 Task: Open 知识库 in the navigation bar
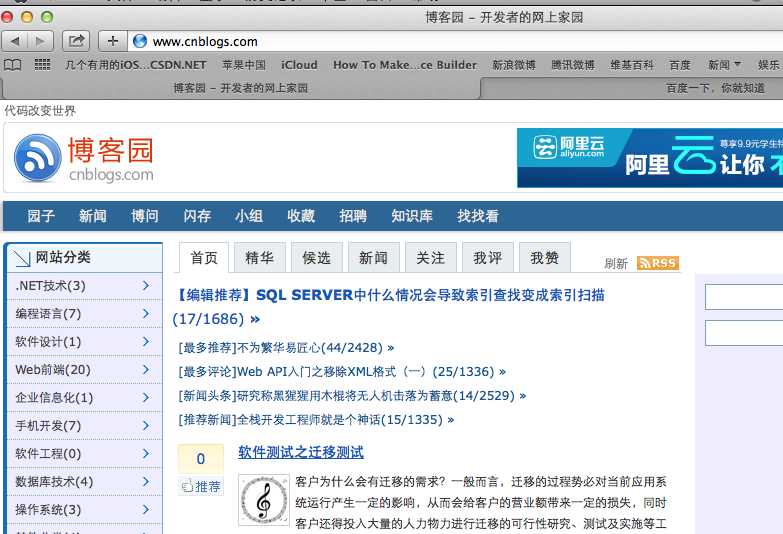click(x=412, y=216)
